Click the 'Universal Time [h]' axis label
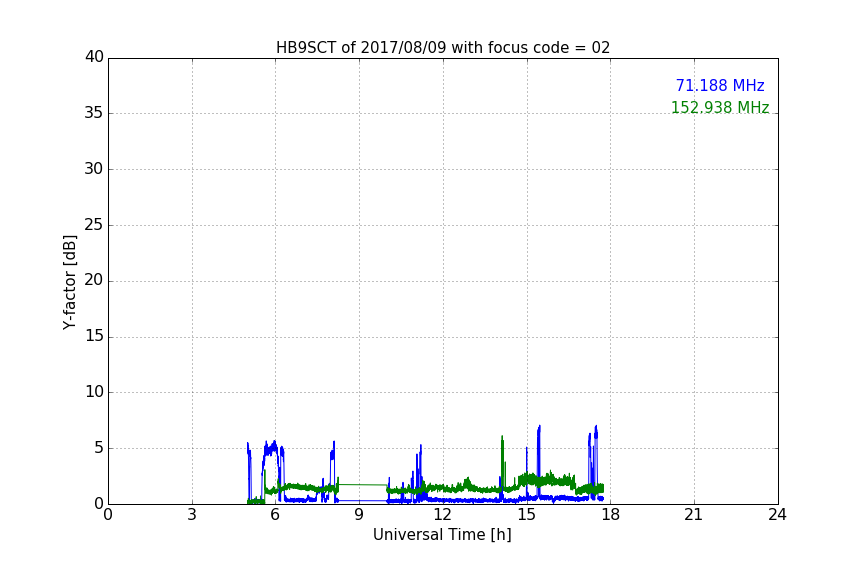 pos(442,535)
